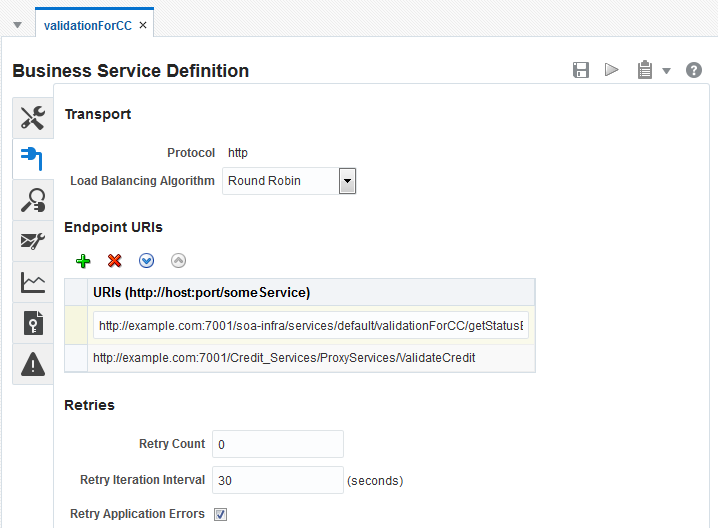This screenshot has height=528, width=718.
Task: Select the Transport plug icon tab
Action: (32, 158)
